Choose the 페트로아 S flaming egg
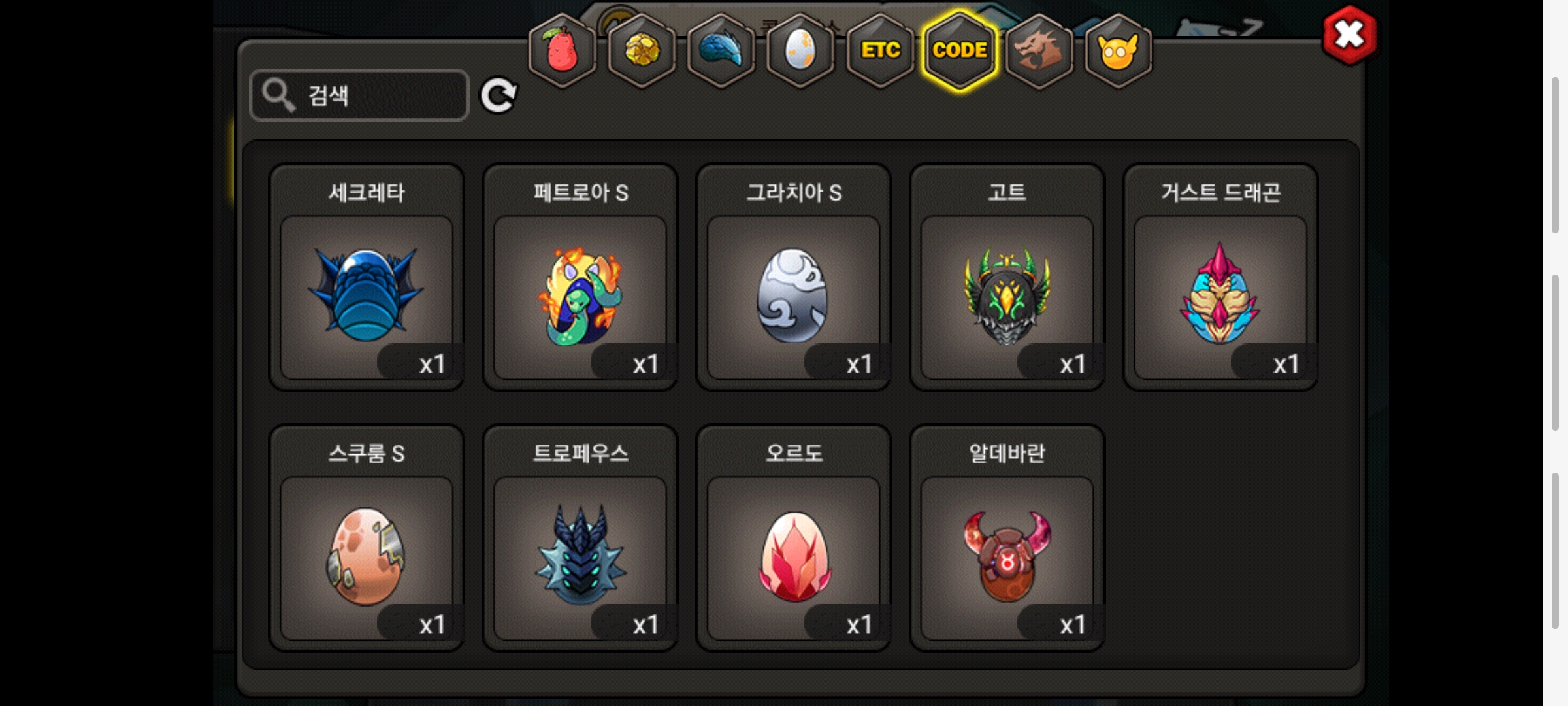This screenshot has height=706, width=1568. pos(580,277)
